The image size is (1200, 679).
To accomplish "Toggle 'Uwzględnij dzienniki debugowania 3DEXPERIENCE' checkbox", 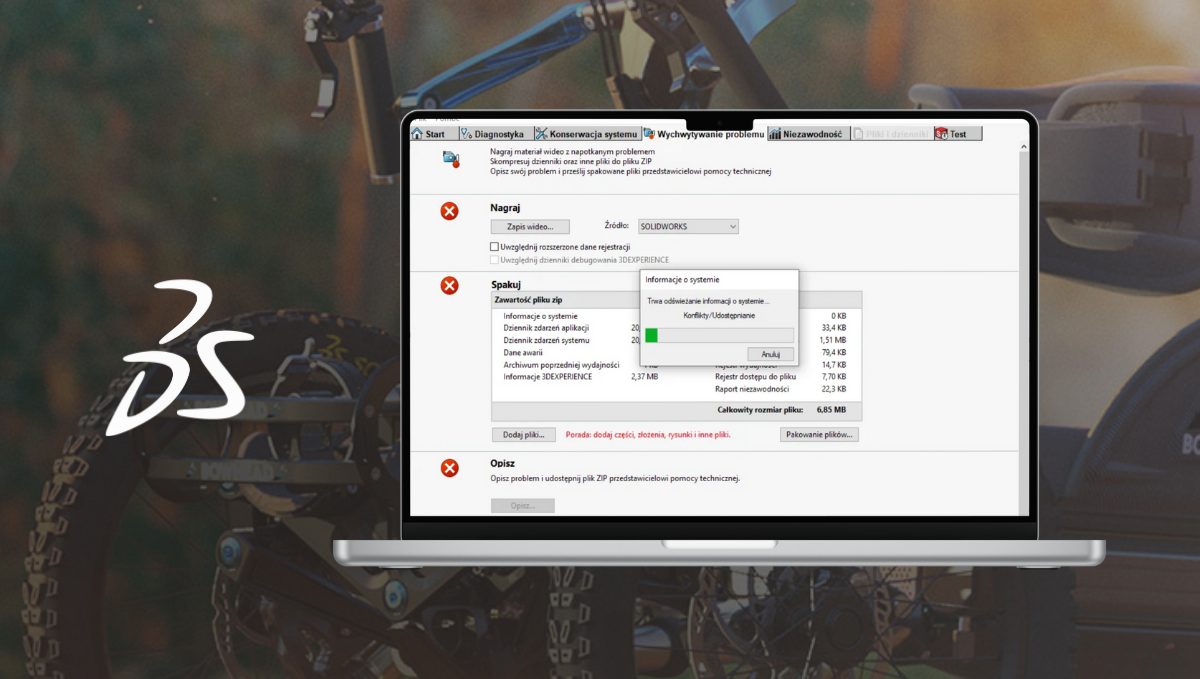I will coord(494,260).
